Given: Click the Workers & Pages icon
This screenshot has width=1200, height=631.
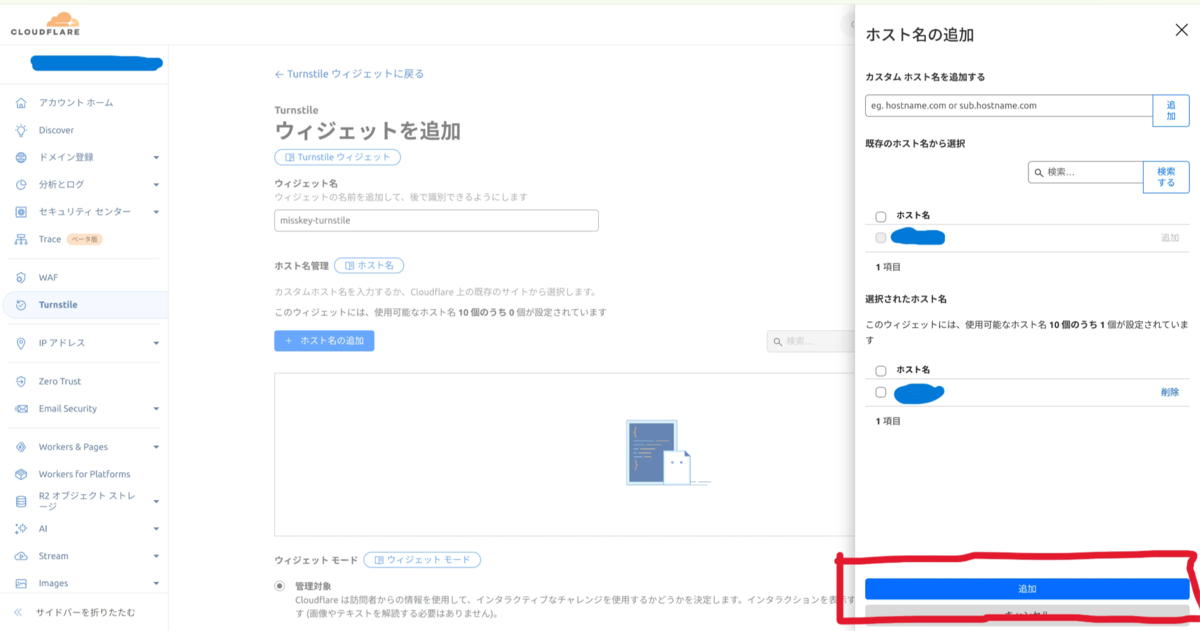Looking at the screenshot, I should click(22, 447).
